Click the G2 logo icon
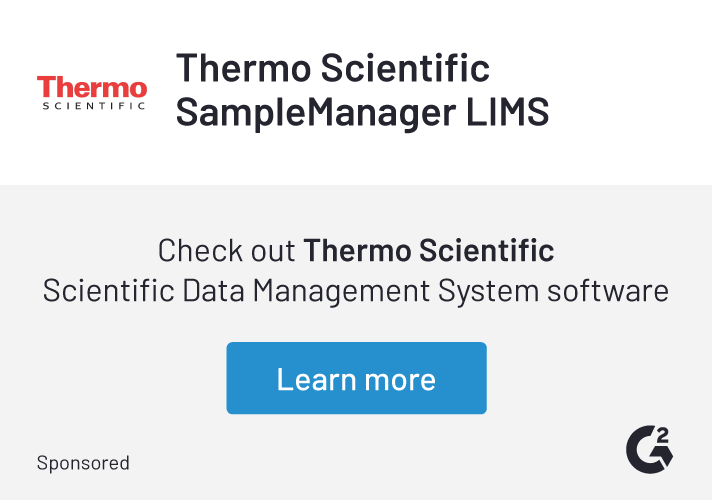Viewport: 712px width, 500px height. click(x=649, y=447)
